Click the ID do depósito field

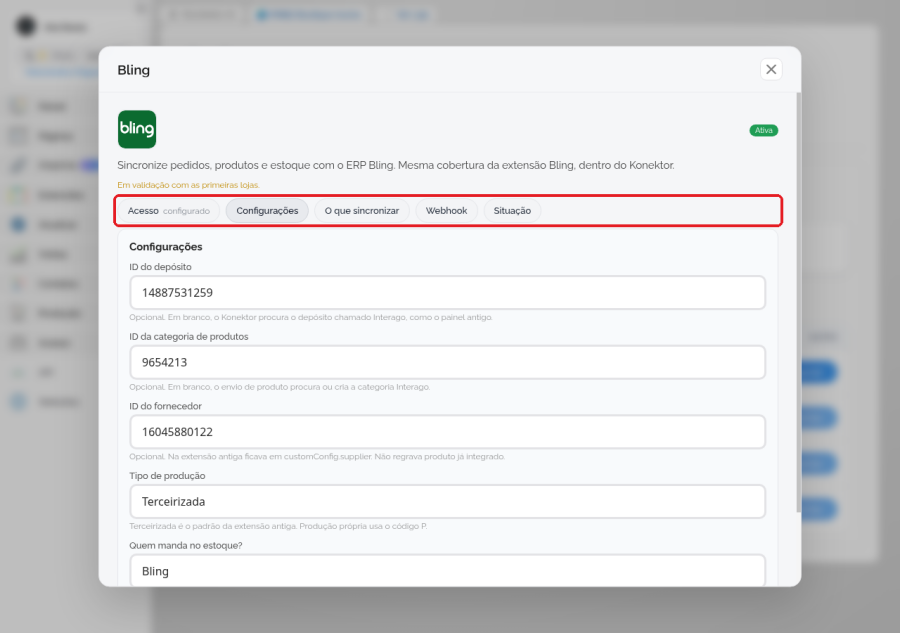(x=447, y=293)
